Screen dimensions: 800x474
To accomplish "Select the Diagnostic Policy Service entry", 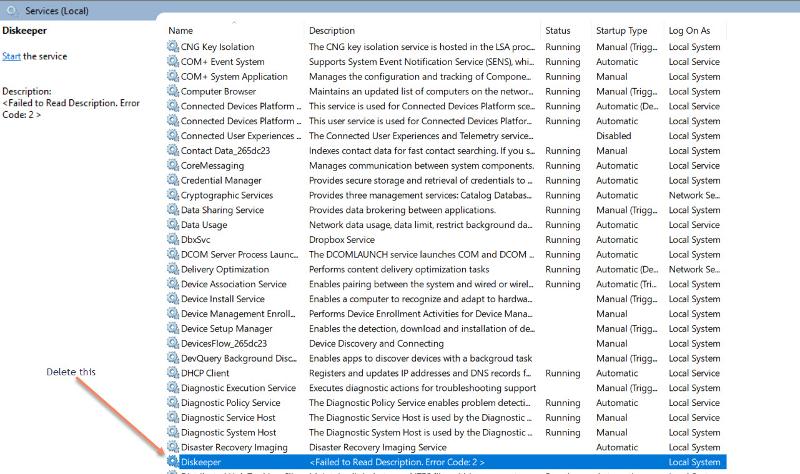I will 230,403.
